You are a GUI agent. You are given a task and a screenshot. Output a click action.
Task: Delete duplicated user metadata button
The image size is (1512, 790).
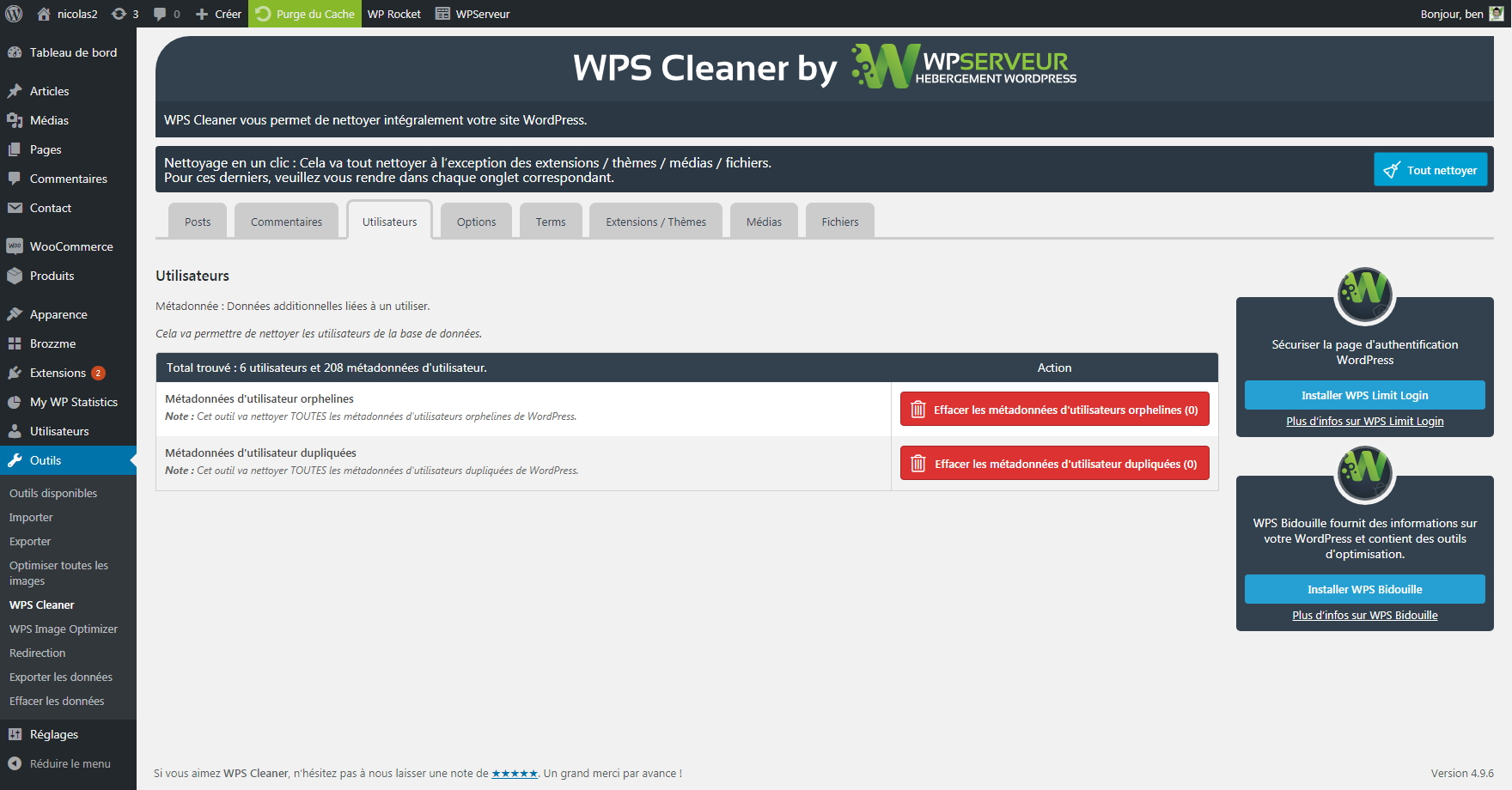coord(1054,463)
